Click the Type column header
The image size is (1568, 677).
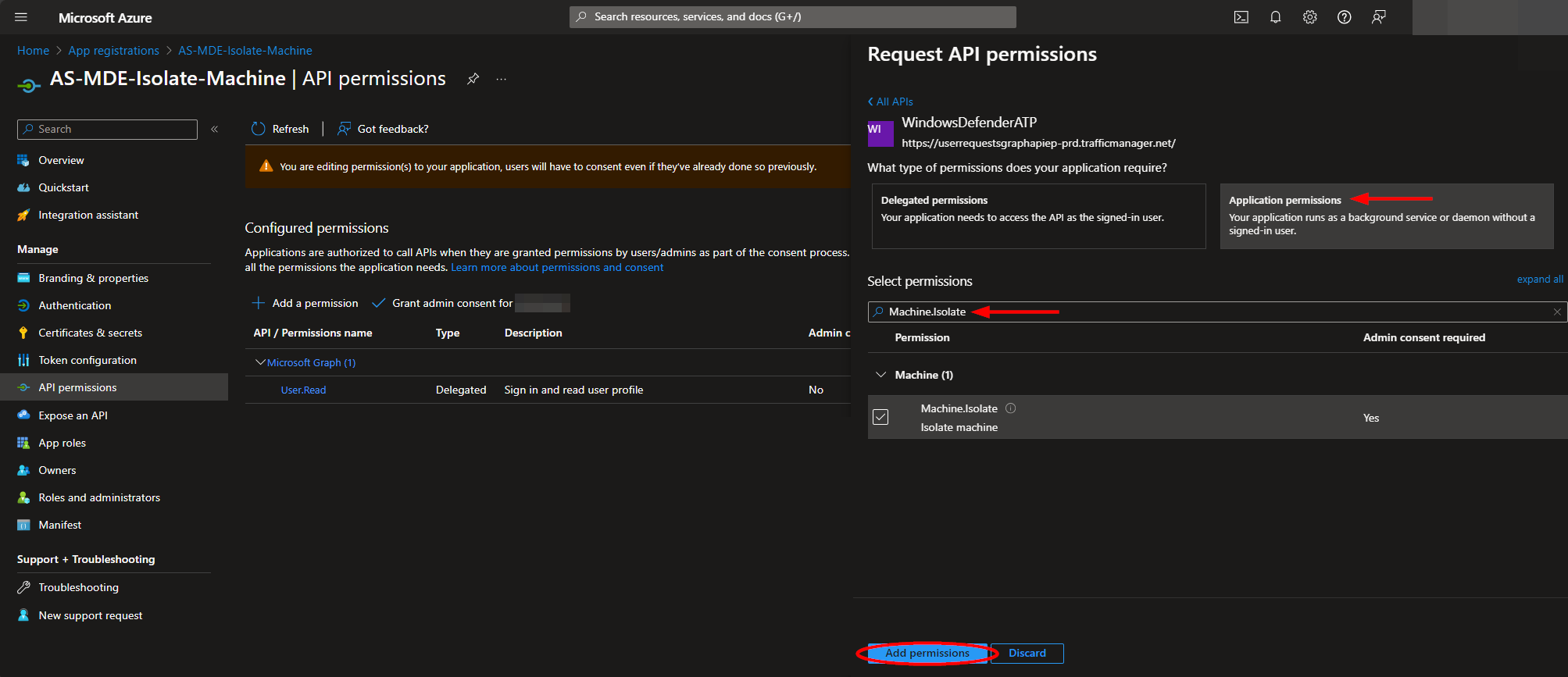pyautogui.click(x=448, y=333)
